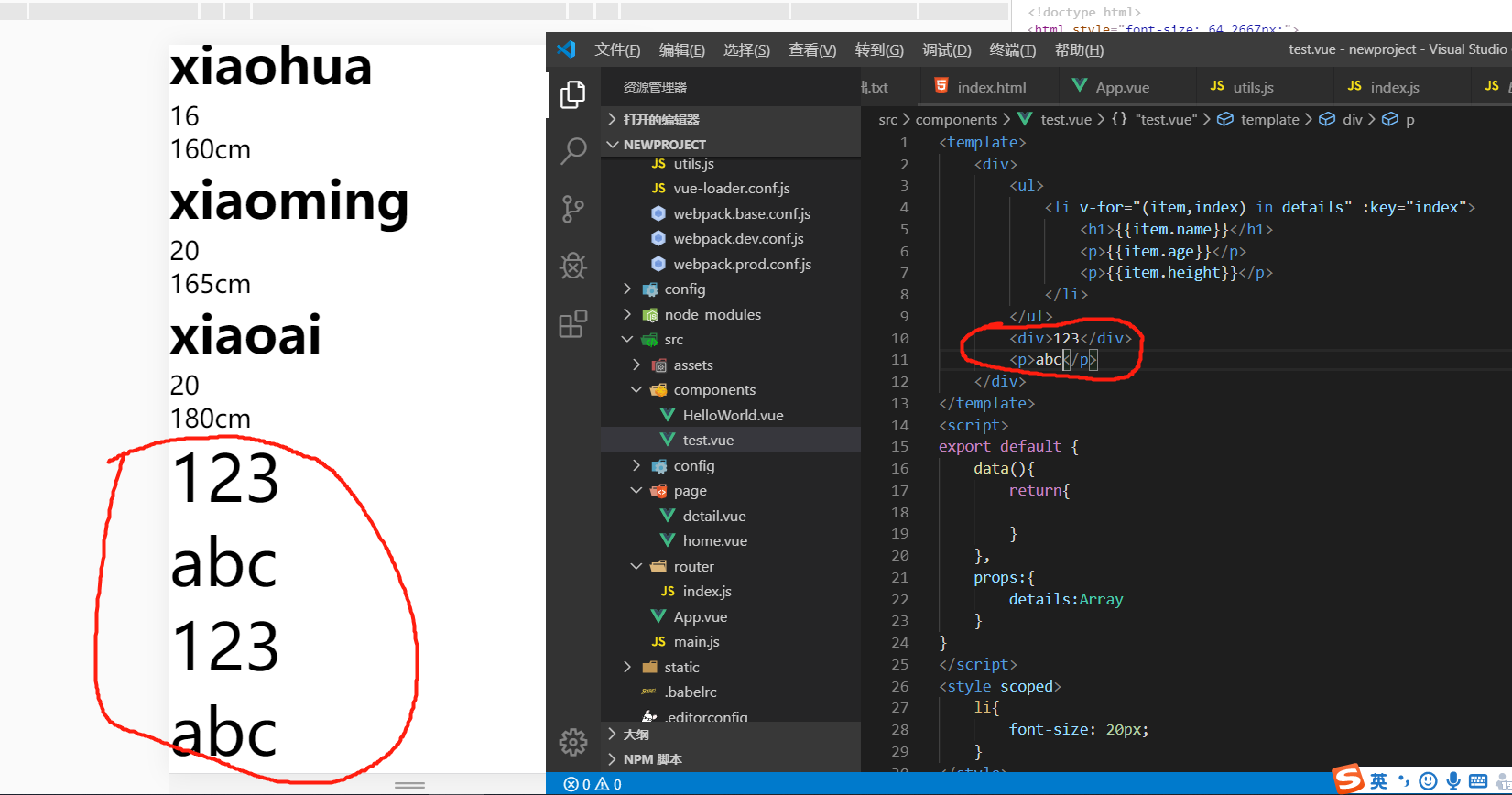This screenshot has height=795, width=1512.
Task: Open detail.vue file
Action: [731, 516]
